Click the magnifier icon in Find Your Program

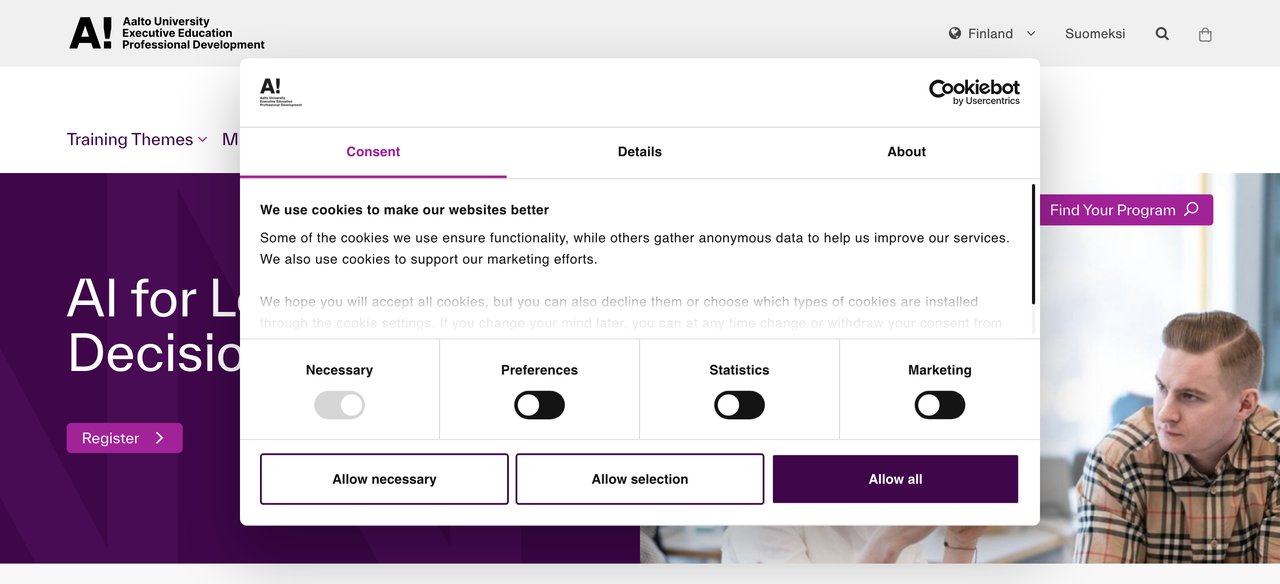click(x=1191, y=209)
